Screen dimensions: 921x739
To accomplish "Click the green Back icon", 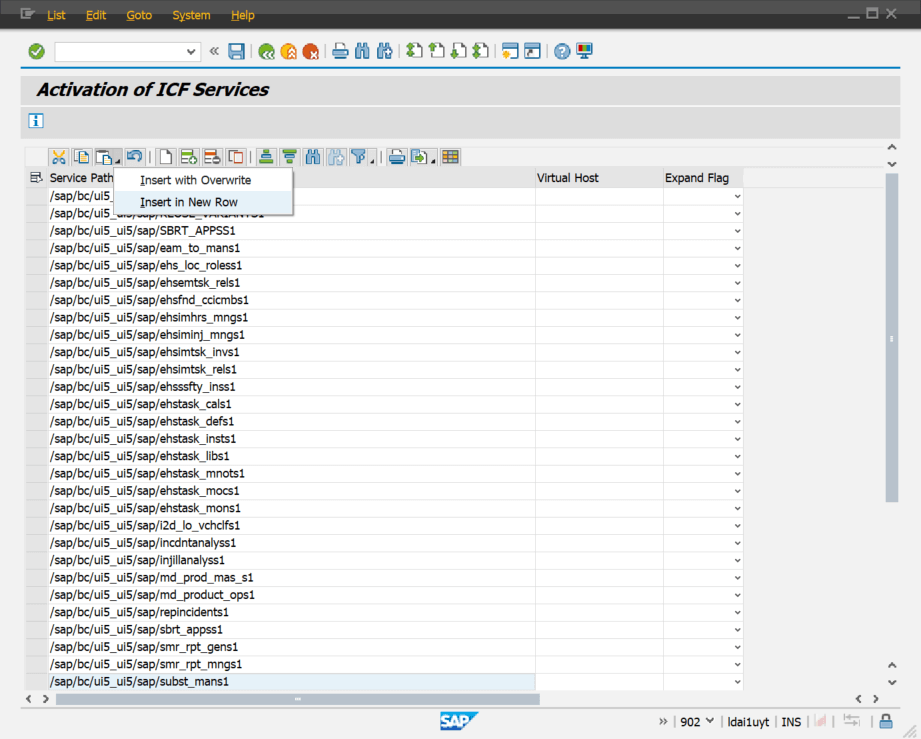I will pos(266,52).
